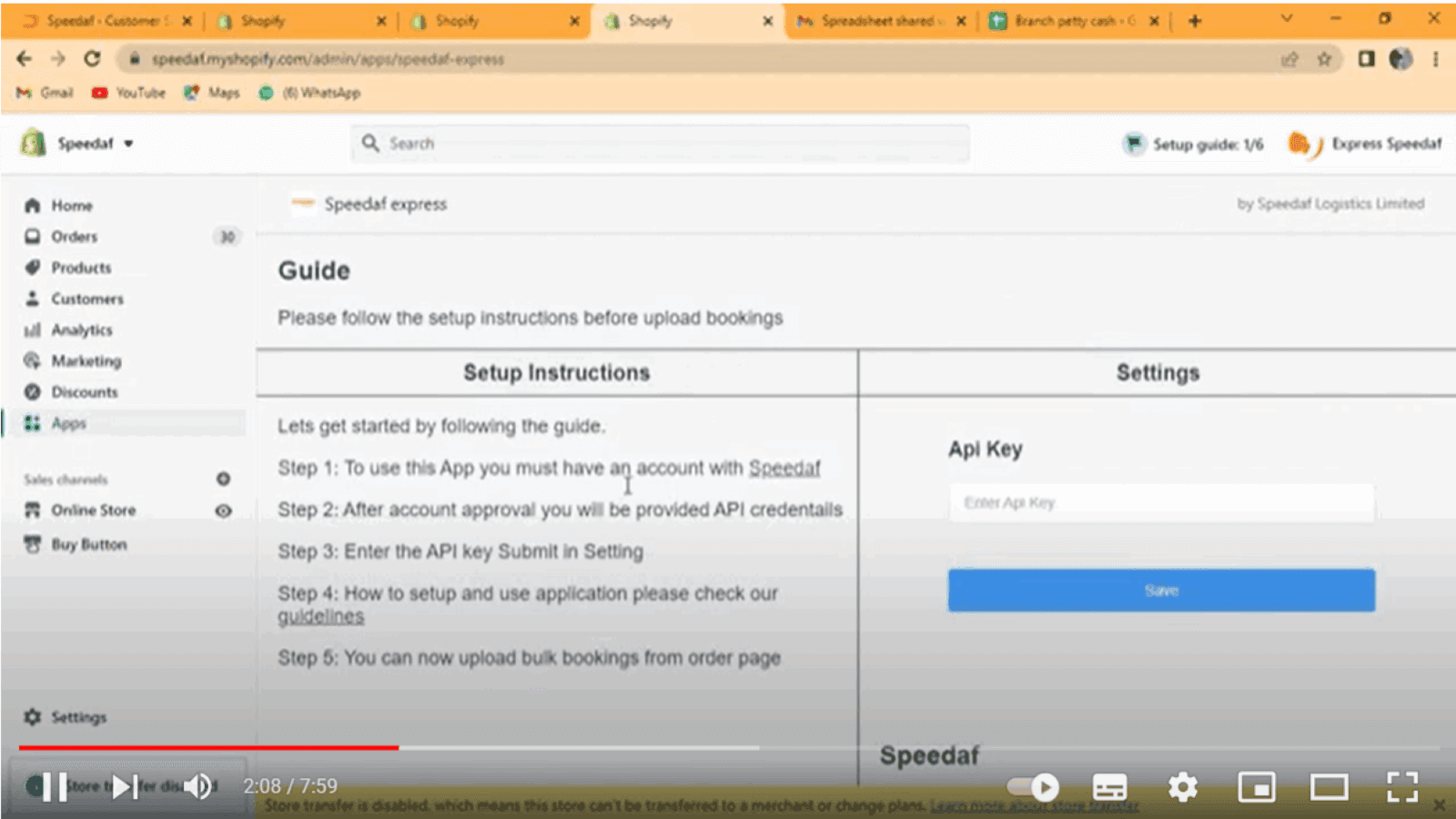The width and height of the screenshot is (1456, 819).
Task: Open Setup guide 1/6
Action: (1194, 144)
